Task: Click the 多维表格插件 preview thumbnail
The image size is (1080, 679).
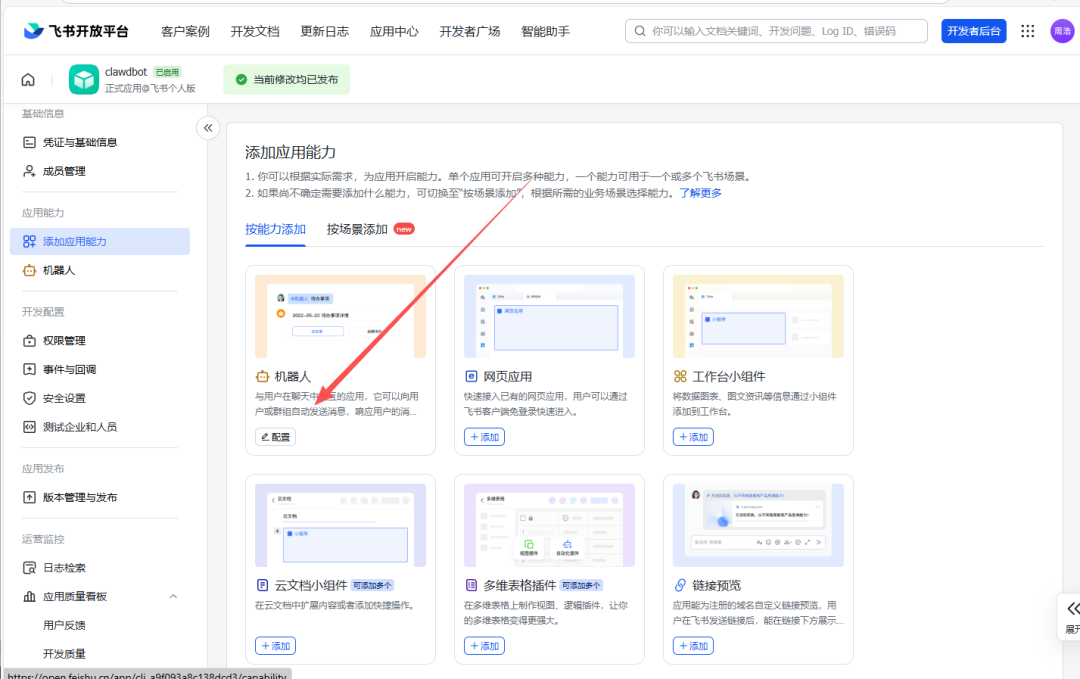Action: tap(550, 525)
